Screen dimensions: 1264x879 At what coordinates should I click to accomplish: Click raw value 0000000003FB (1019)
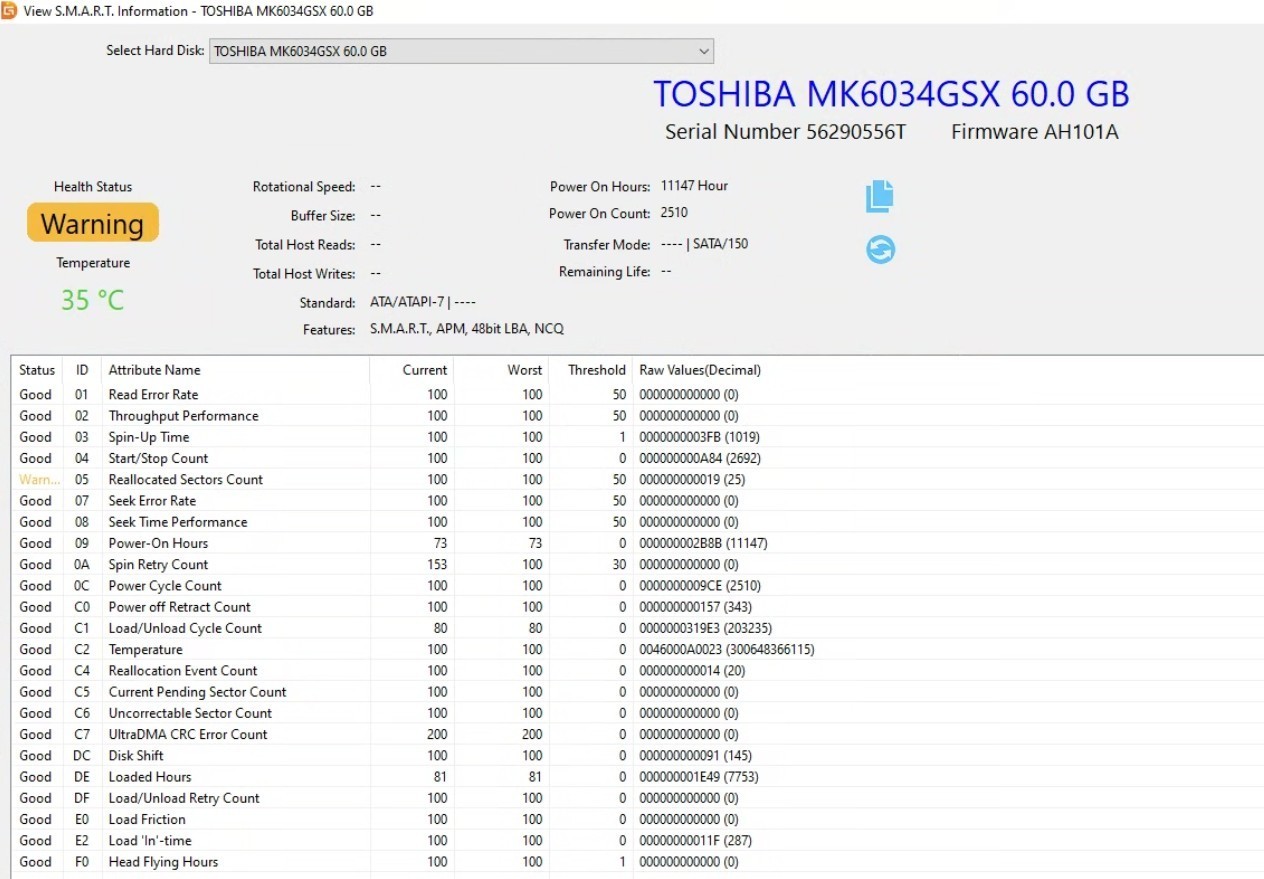[x=700, y=437]
